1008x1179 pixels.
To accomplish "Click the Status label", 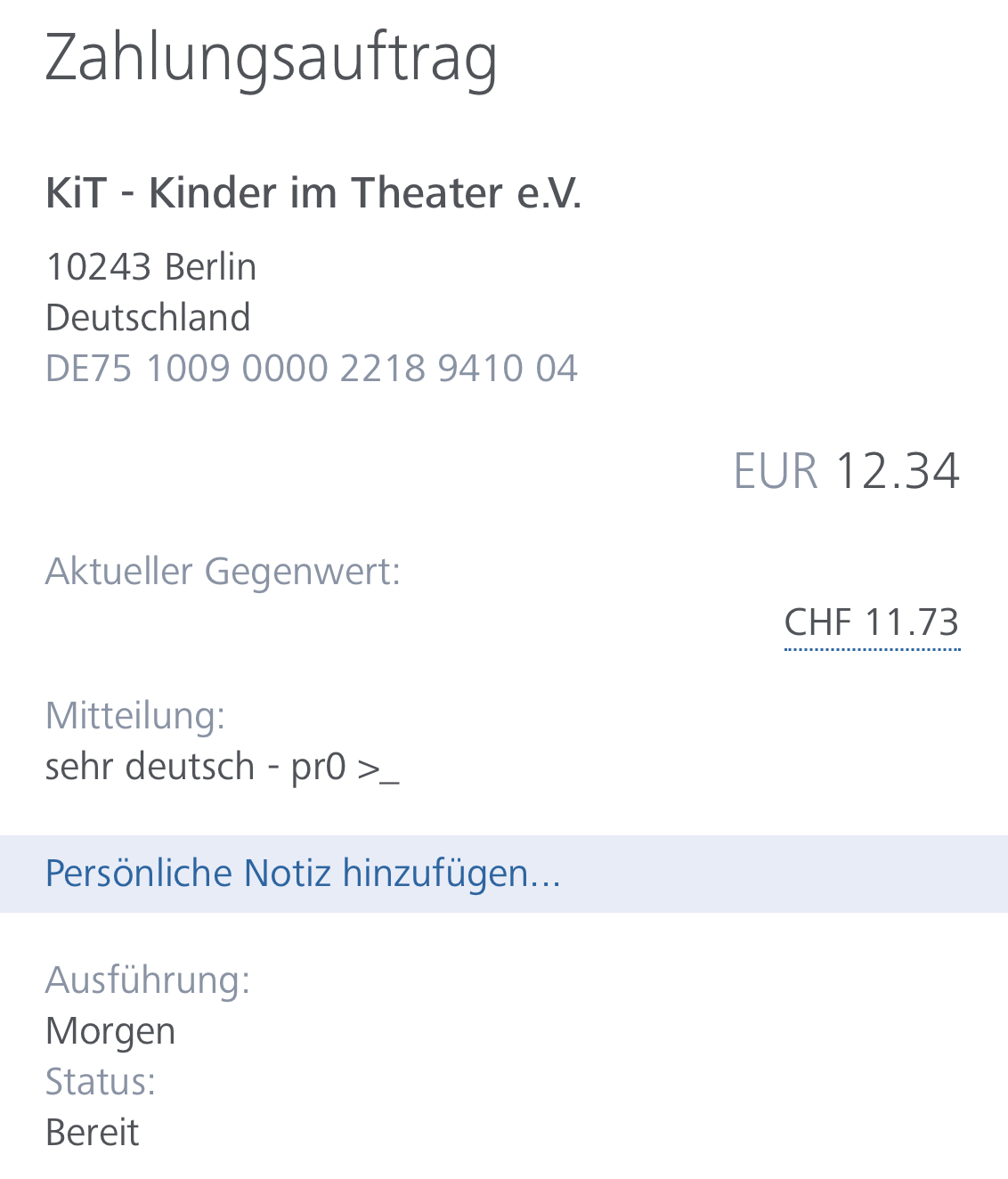I will 101,1082.
